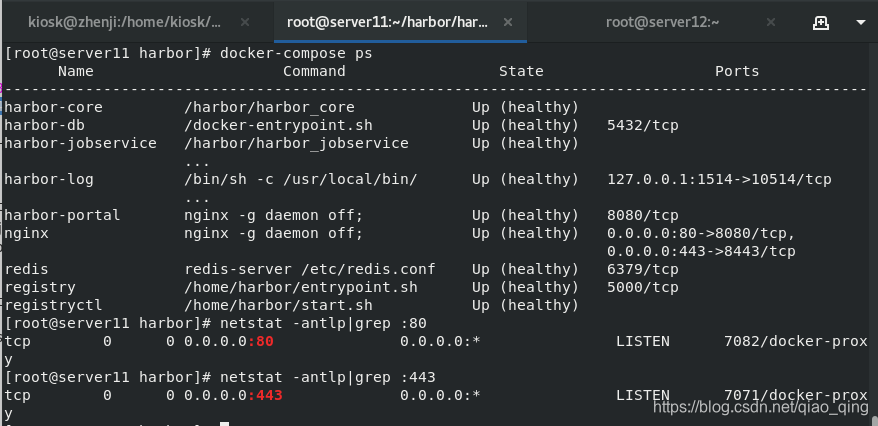
Task: Click the redis container name
Action: 26,269
